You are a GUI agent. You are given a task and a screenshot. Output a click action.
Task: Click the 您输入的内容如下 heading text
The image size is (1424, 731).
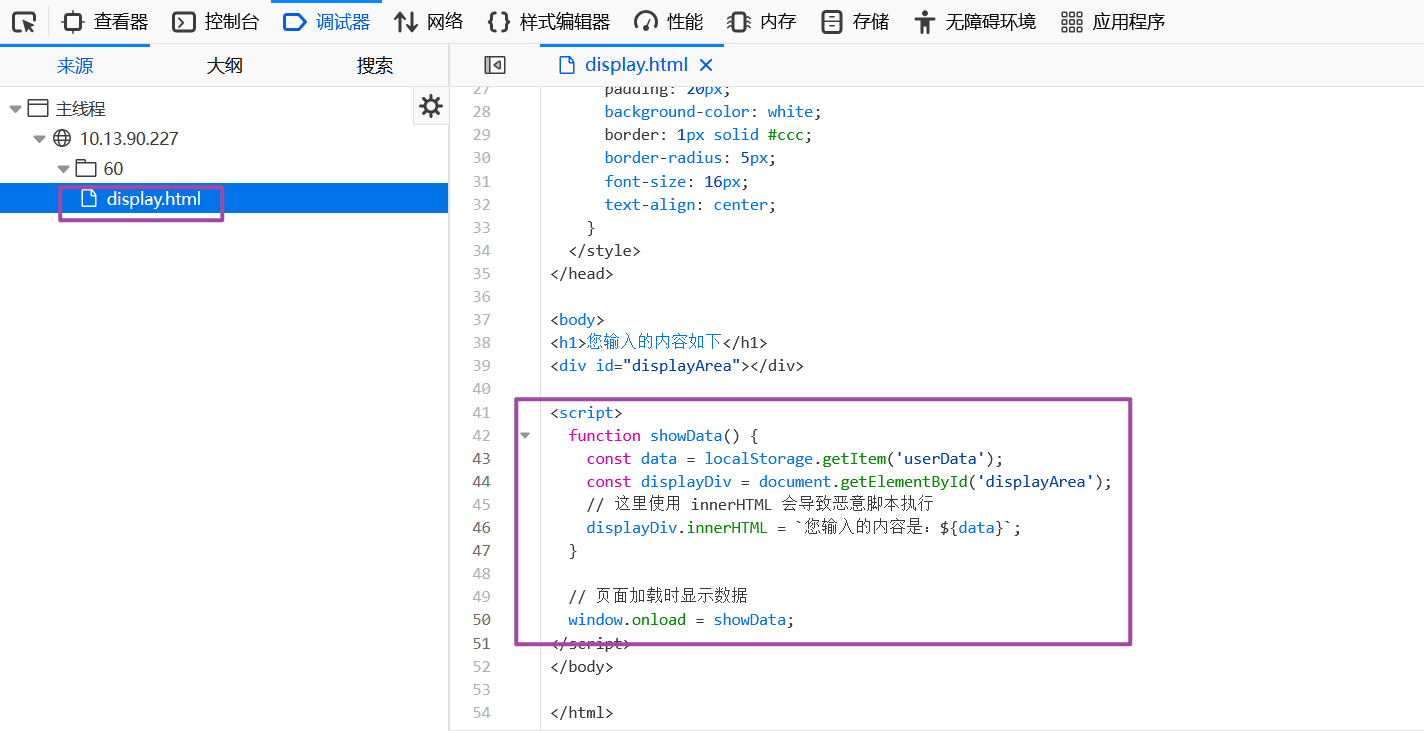pyautogui.click(x=654, y=343)
